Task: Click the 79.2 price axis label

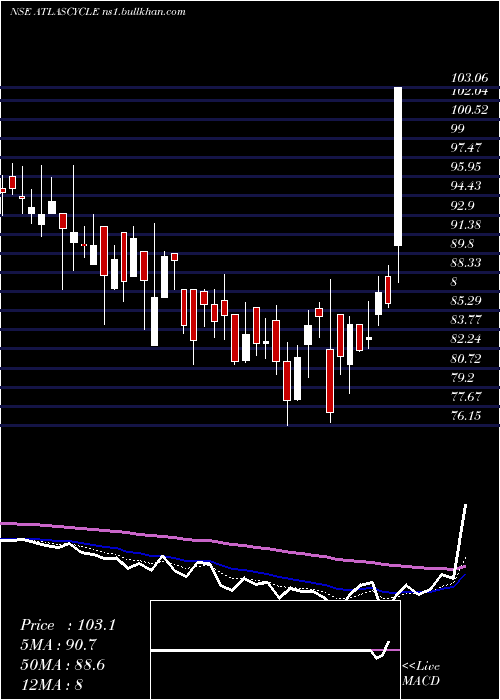Action: [463, 378]
